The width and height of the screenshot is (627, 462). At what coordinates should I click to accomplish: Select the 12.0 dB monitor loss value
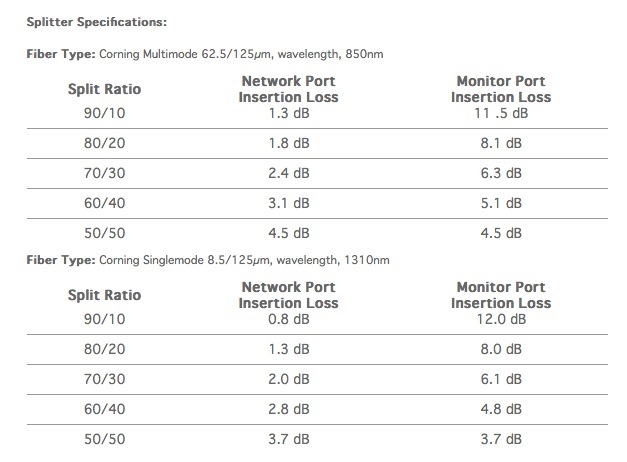501,319
